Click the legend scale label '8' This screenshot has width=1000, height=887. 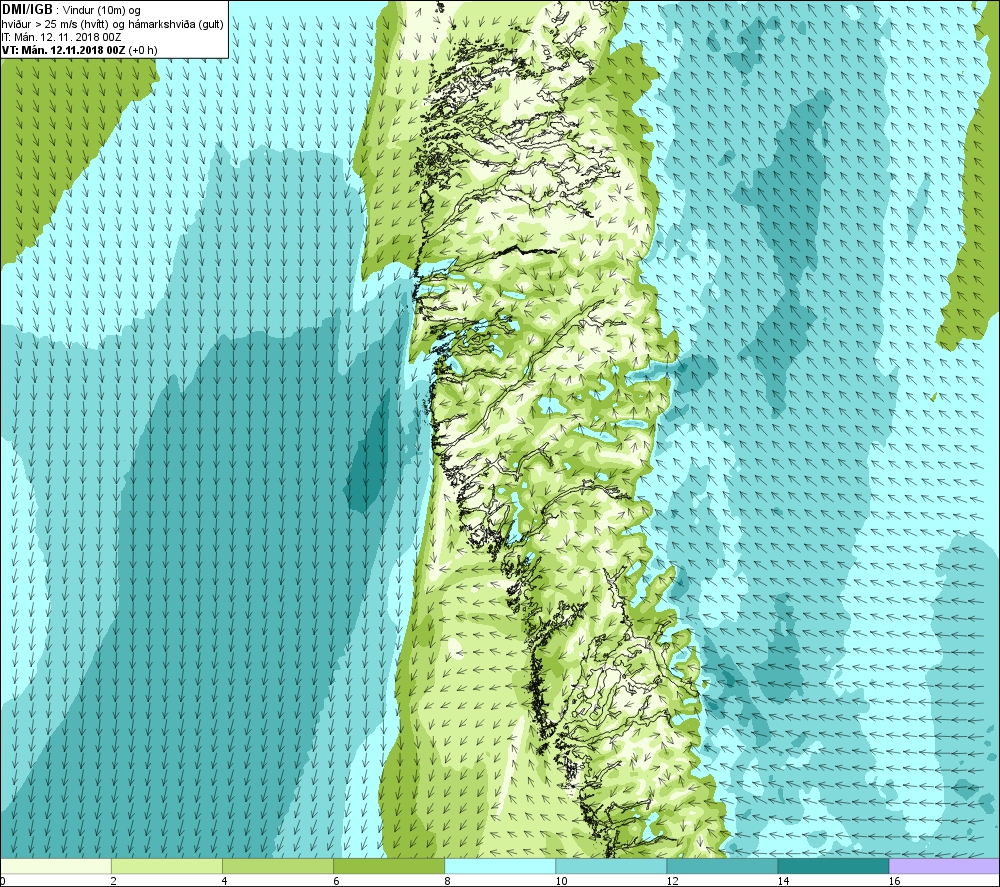447,881
